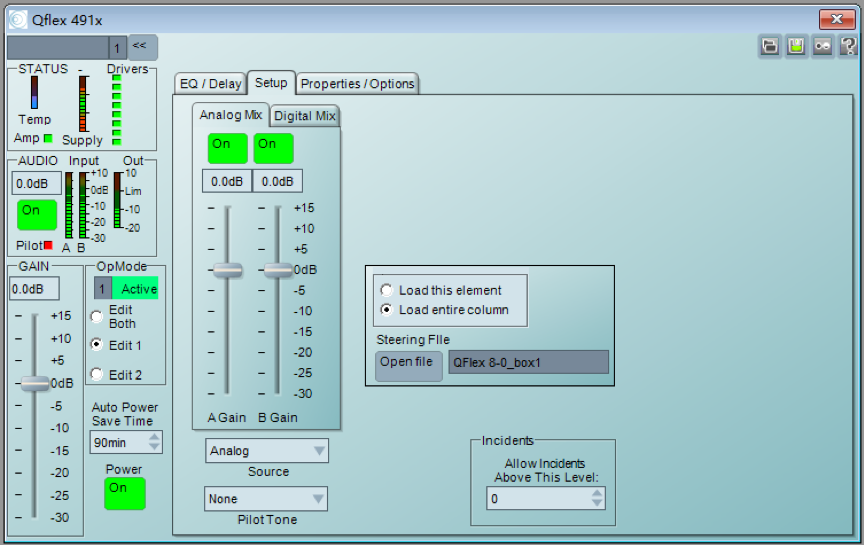Screen dimensions: 864x545
Task: Click the Temp status meter
Action: 35,92
